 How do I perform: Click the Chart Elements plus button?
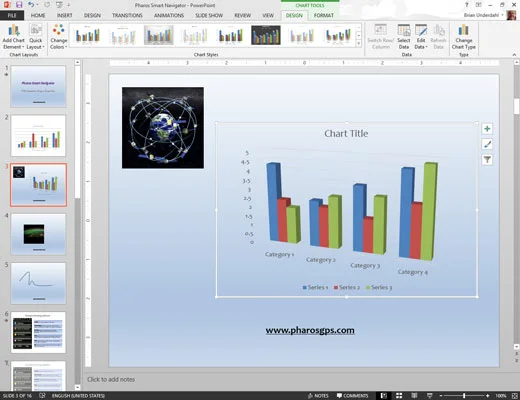click(x=487, y=129)
